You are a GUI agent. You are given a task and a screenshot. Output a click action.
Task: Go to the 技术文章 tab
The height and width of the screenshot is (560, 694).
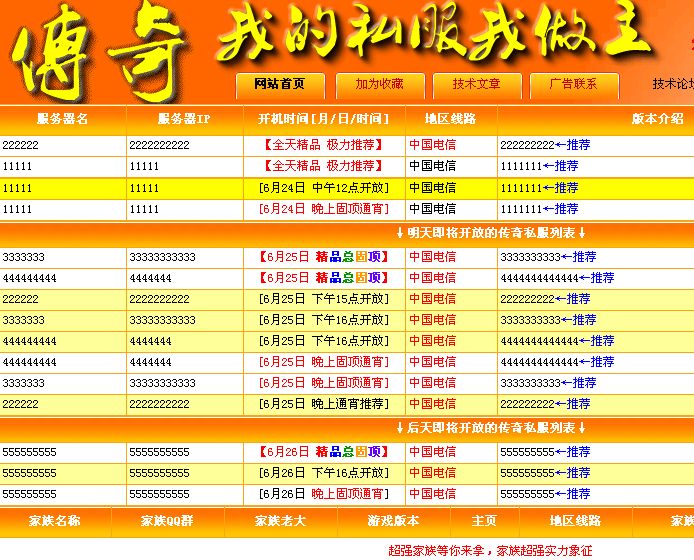[x=476, y=85]
